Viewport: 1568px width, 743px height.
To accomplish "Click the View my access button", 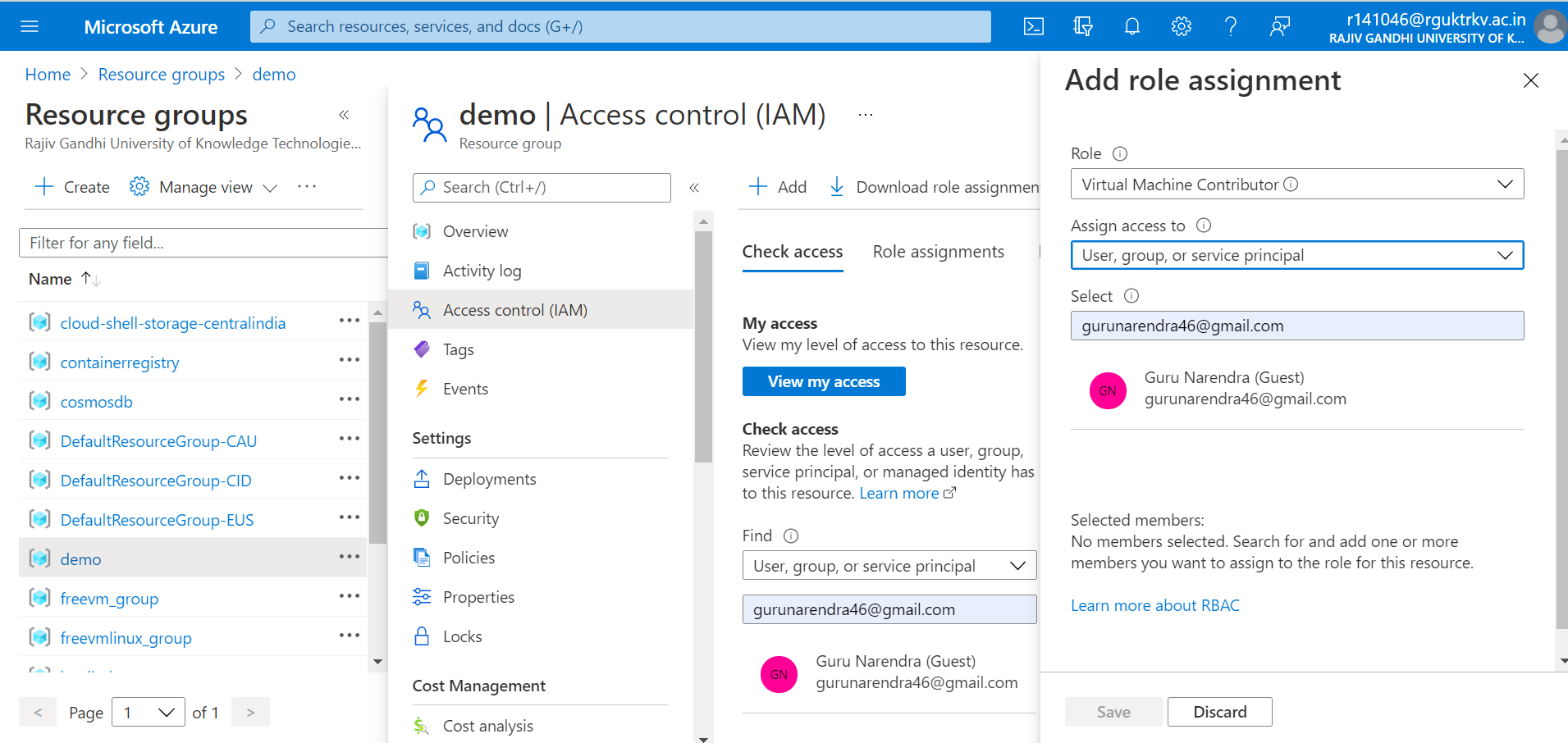I will (823, 381).
